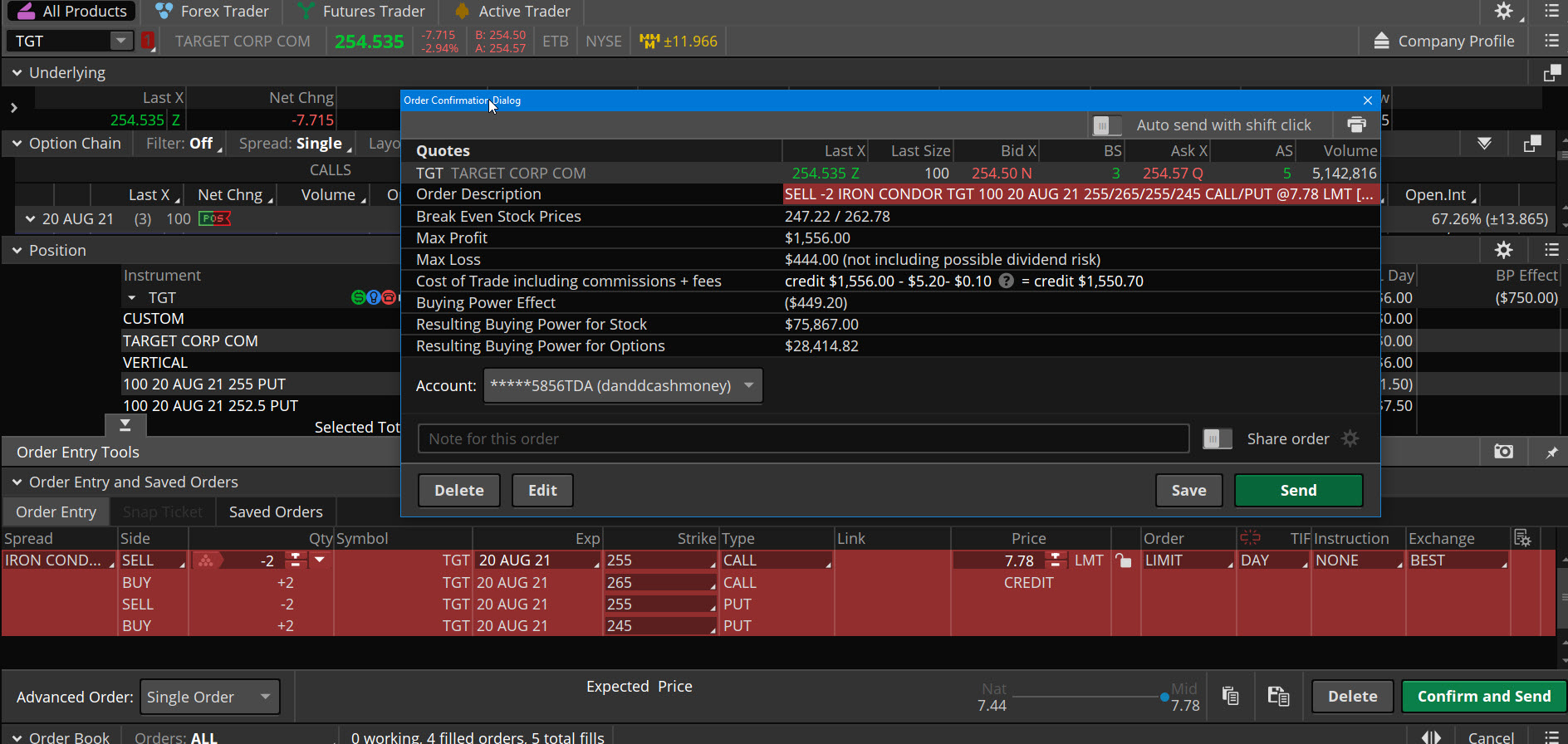The image size is (1568, 744).
Task: Open Position section settings gear
Action: [1504, 250]
